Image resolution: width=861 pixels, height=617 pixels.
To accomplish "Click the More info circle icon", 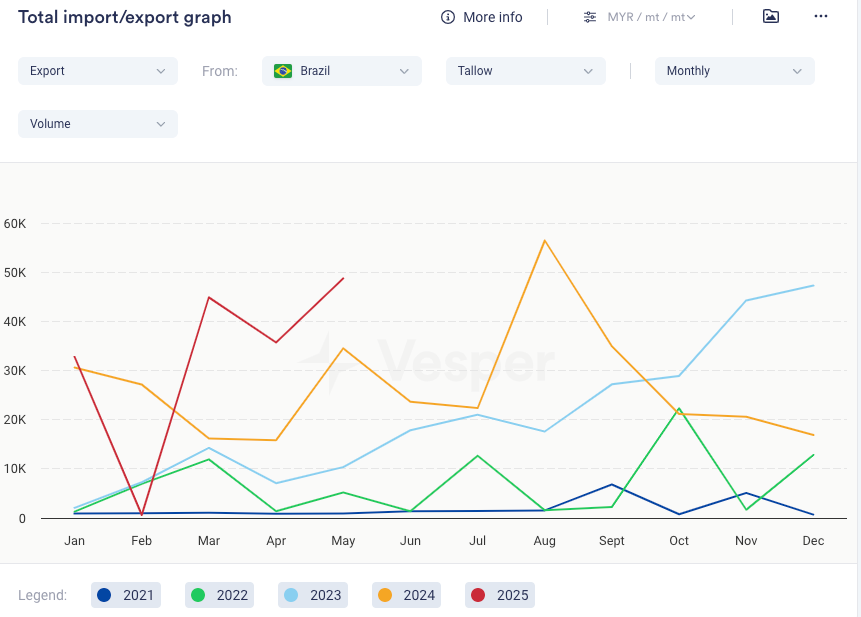I will pos(448,17).
